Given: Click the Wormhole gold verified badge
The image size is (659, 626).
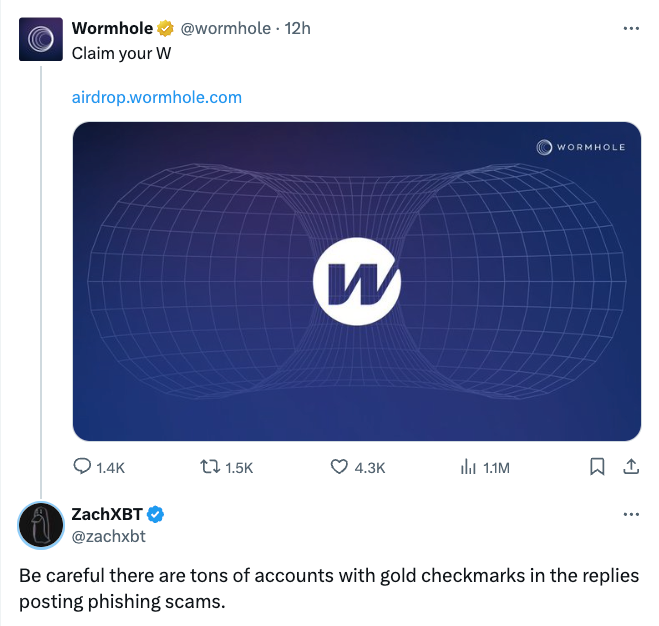Looking at the screenshot, I should pyautogui.click(x=166, y=29).
